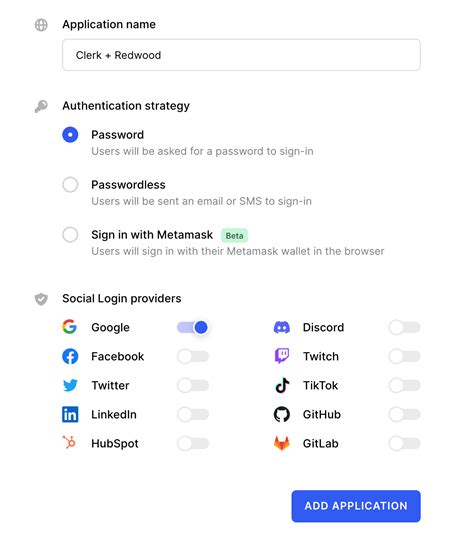Viewport: 474px width, 545px height.
Task: Turn on the GitHub login toggle
Action: coord(404,414)
